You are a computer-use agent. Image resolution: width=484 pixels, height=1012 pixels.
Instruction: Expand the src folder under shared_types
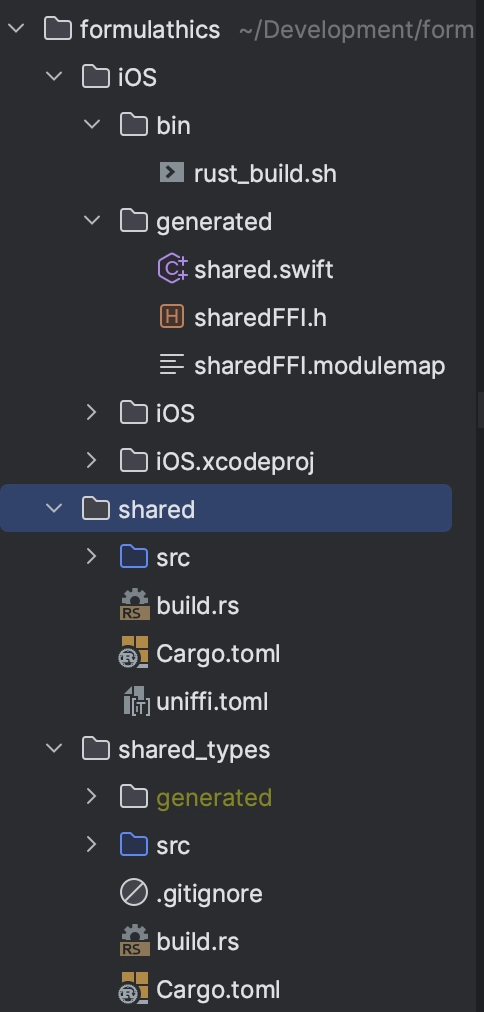coord(92,844)
